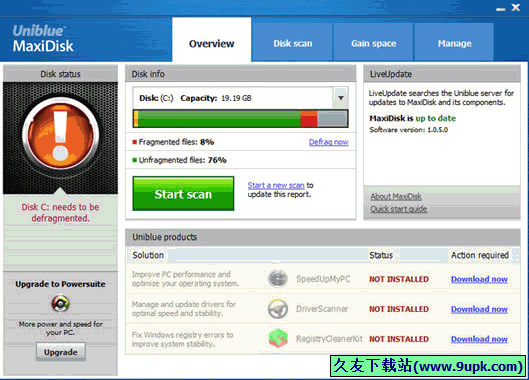Click About MaxiDisk link
529x380 pixels.
click(396, 196)
